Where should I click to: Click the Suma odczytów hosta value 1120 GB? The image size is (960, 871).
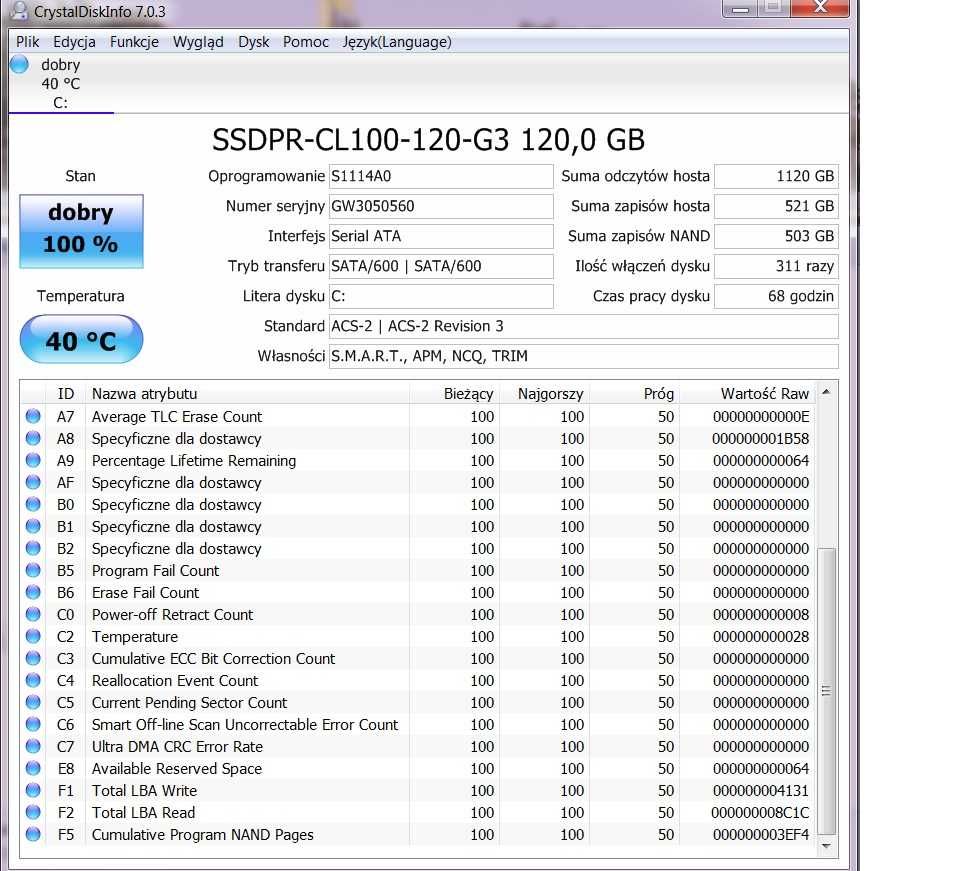tap(776, 176)
